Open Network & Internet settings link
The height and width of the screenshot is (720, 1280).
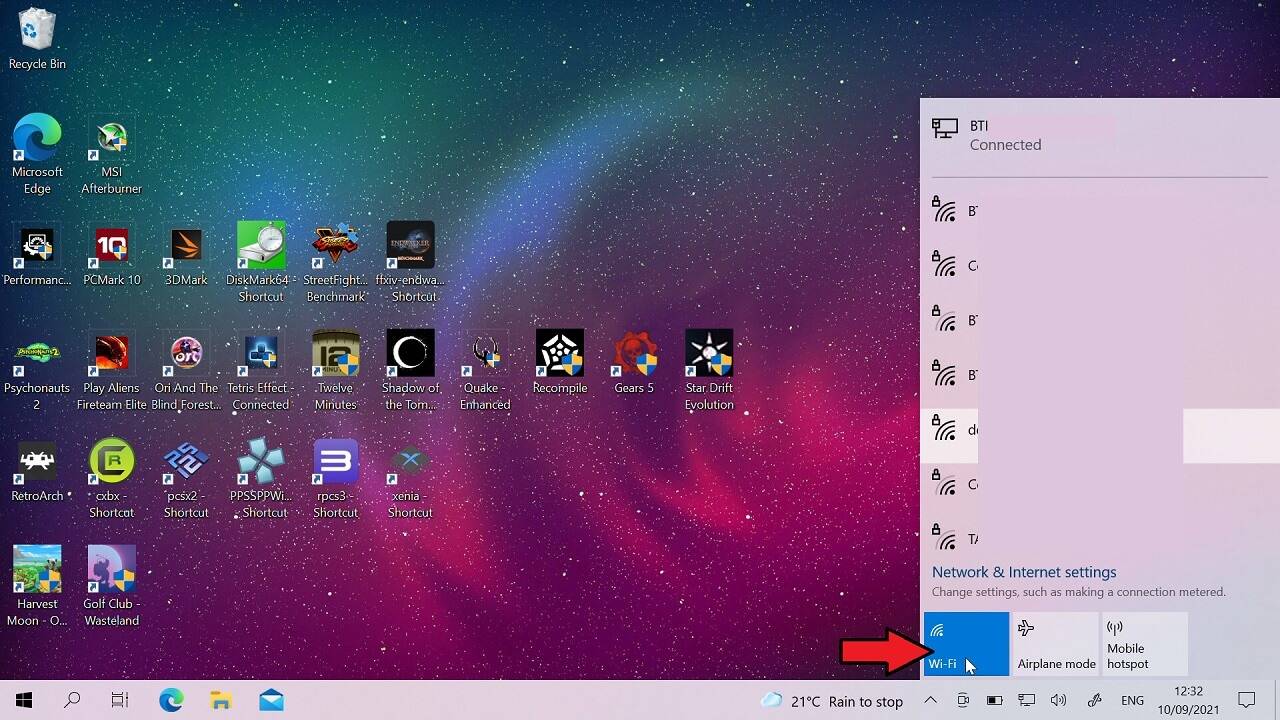1024,572
